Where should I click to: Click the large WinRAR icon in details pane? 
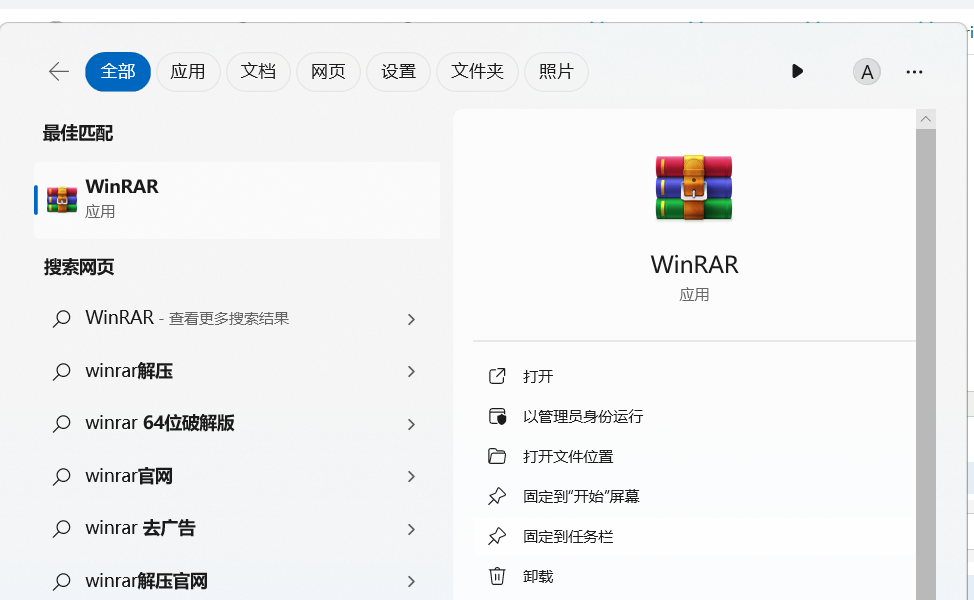[694, 188]
